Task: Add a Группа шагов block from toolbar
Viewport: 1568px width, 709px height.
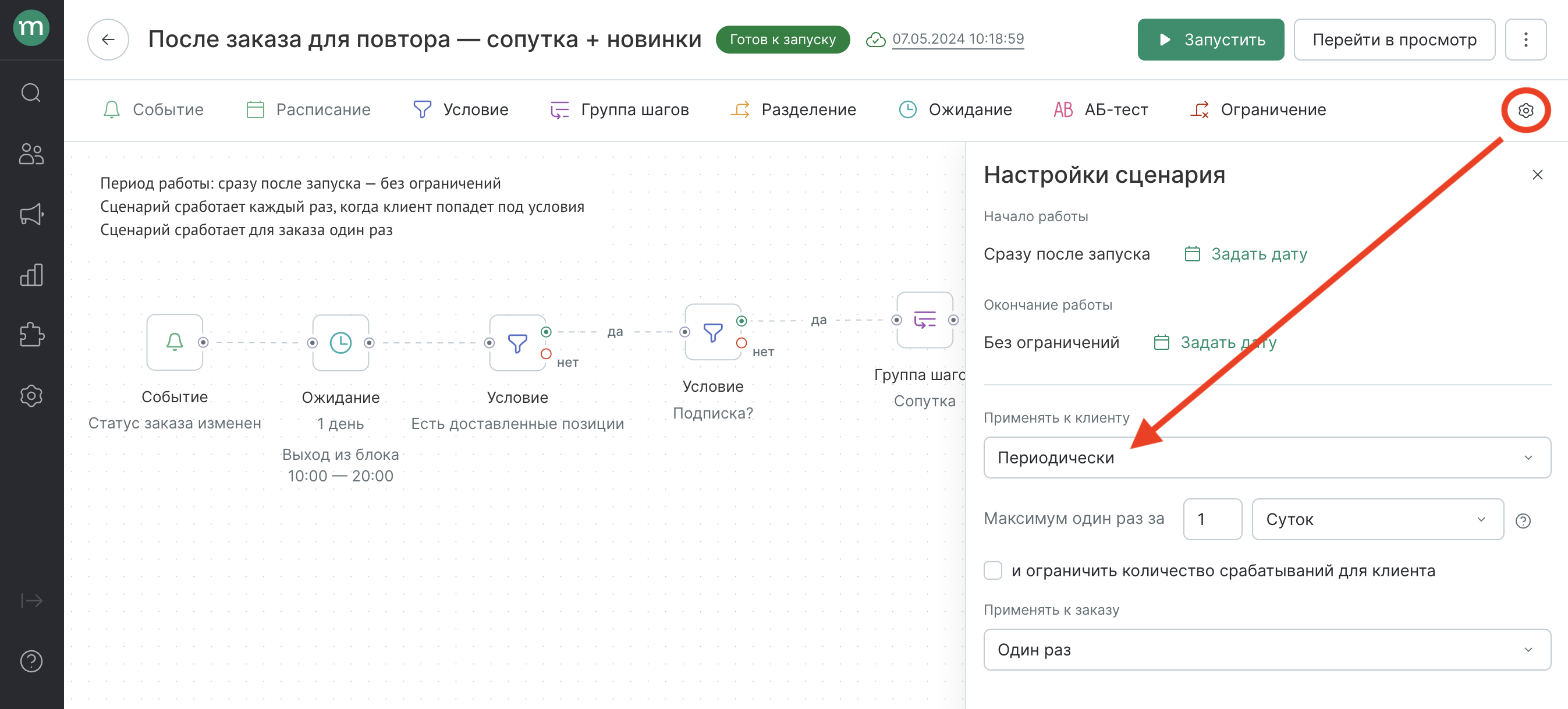Action: click(619, 110)
